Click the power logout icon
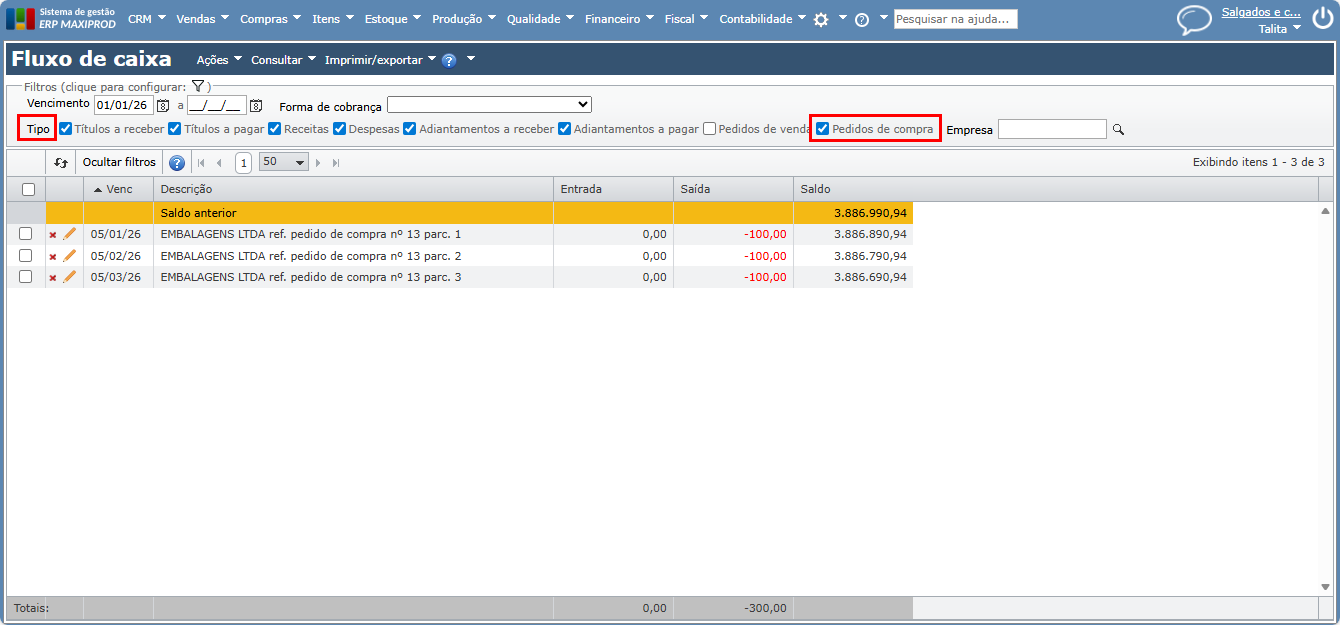Screen dimensions: 1340x625 click(1322, 19)
